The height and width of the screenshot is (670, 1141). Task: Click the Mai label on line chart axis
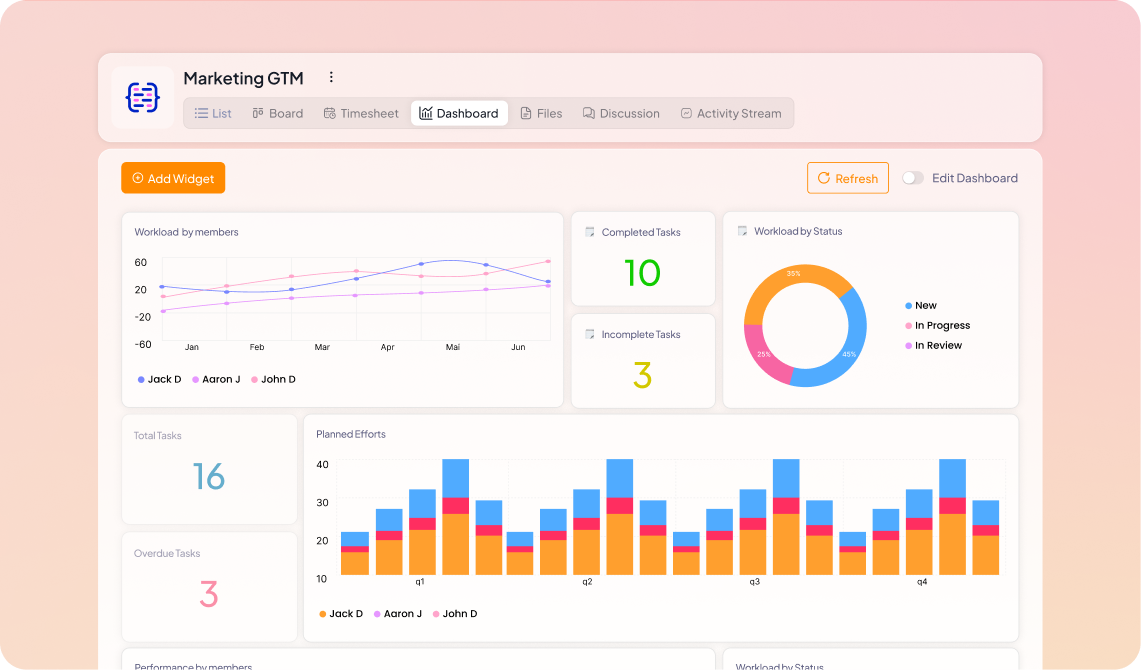(453, 347)
